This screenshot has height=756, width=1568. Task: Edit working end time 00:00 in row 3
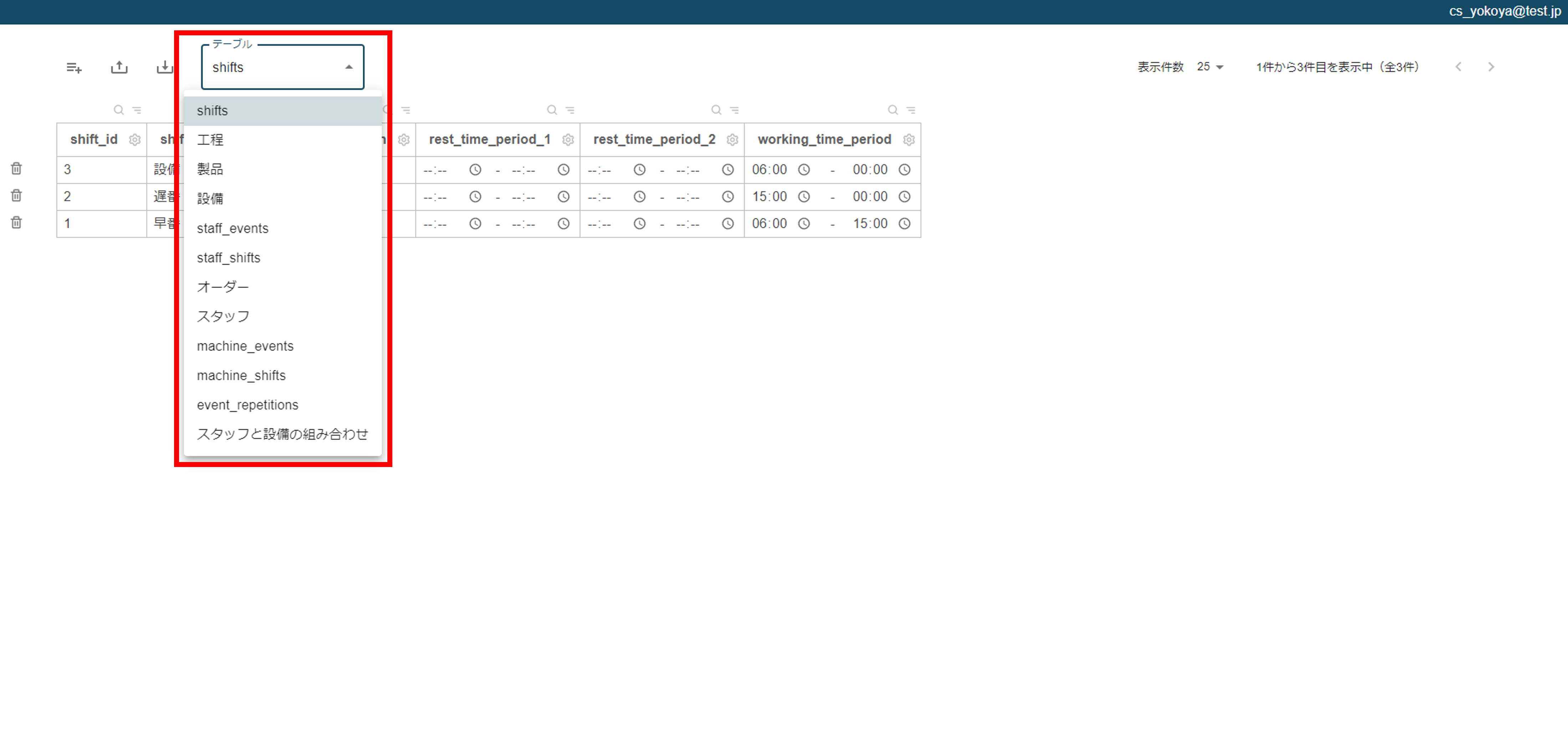[x=870, y=170]
